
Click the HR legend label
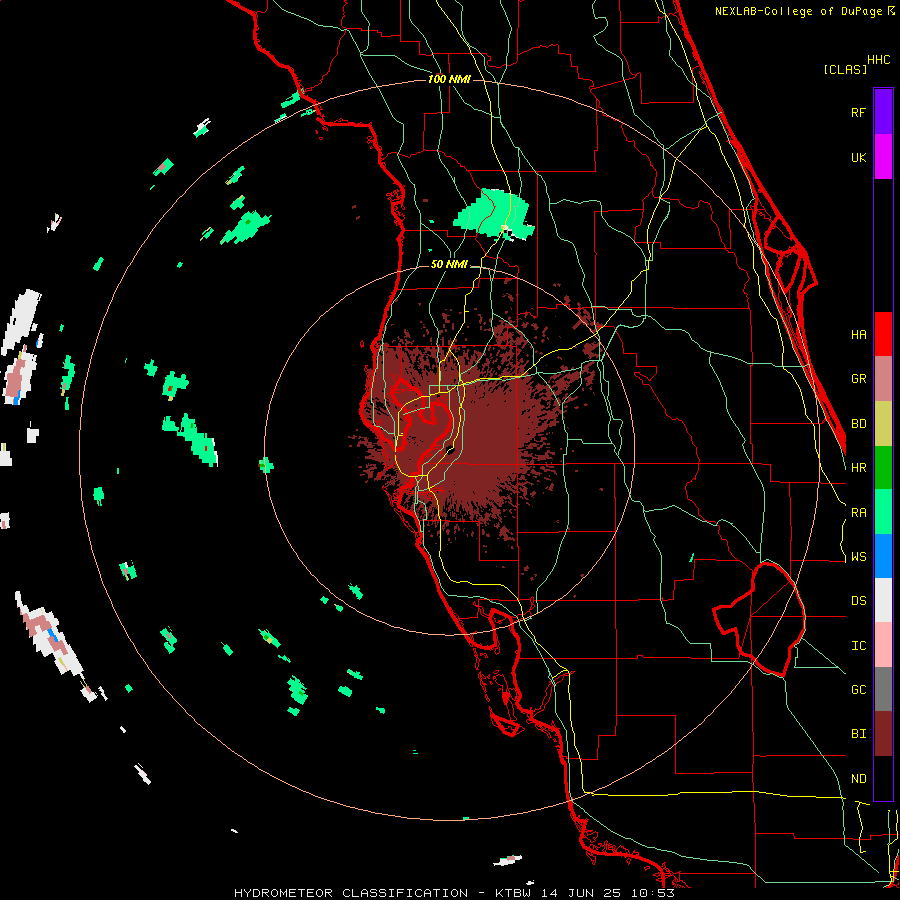tap(858, 468)
